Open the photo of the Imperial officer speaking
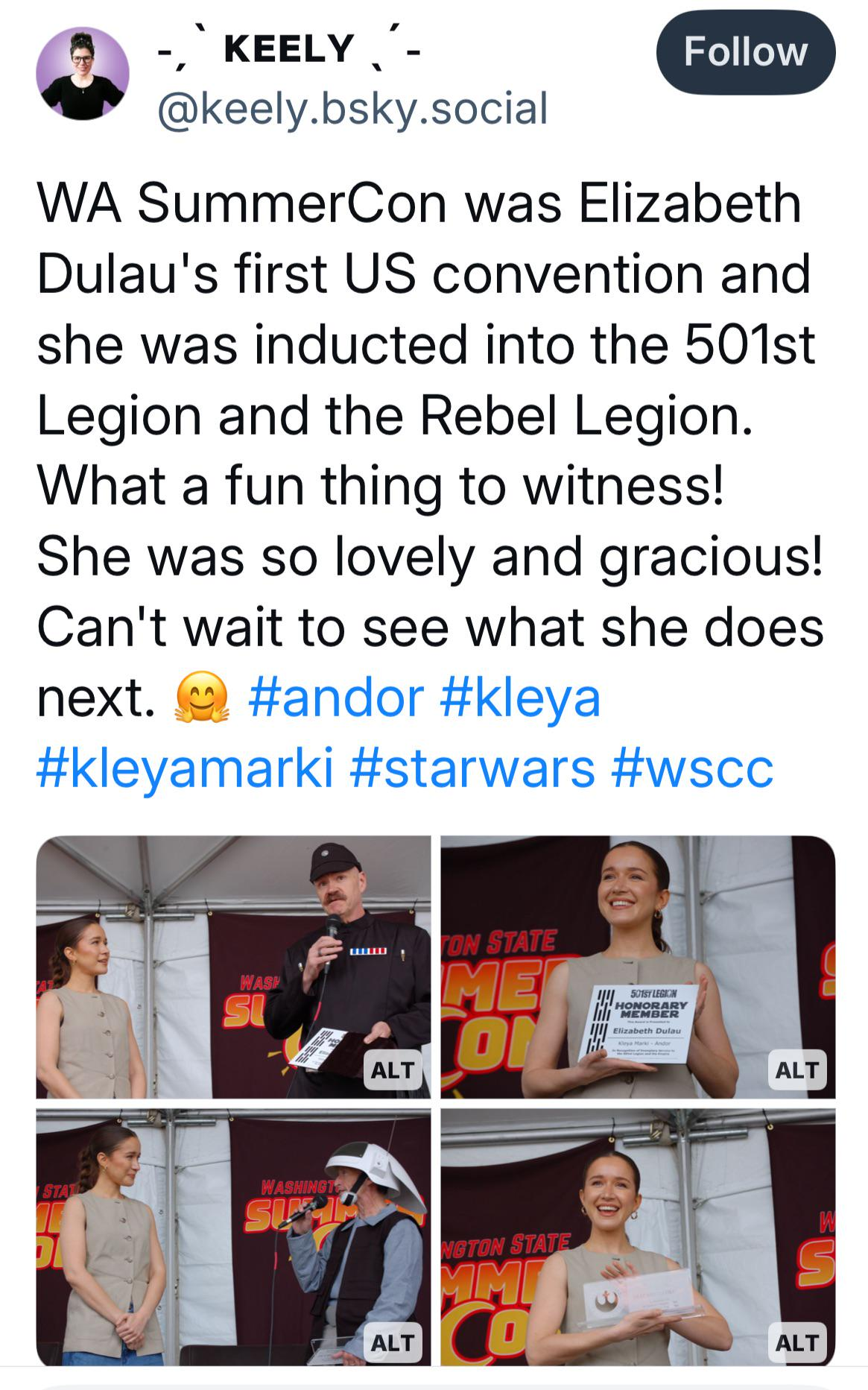 click(x=233, y=967)
